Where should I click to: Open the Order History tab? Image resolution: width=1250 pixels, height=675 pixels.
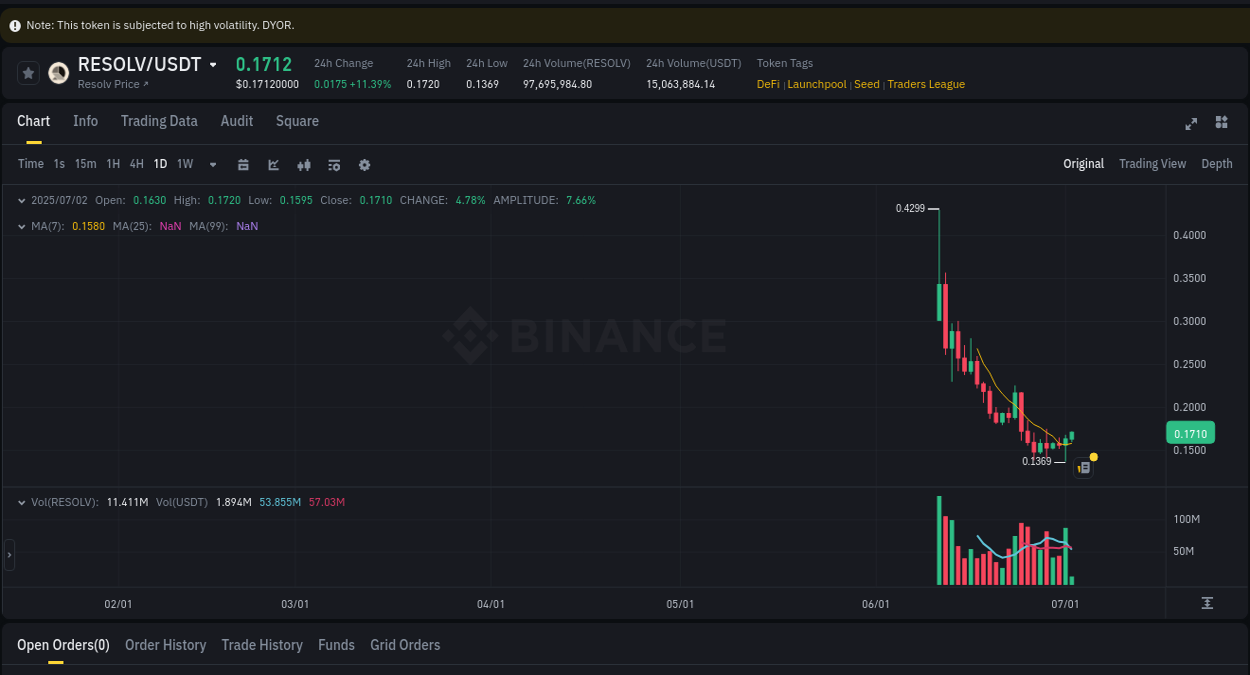[165, 645]
